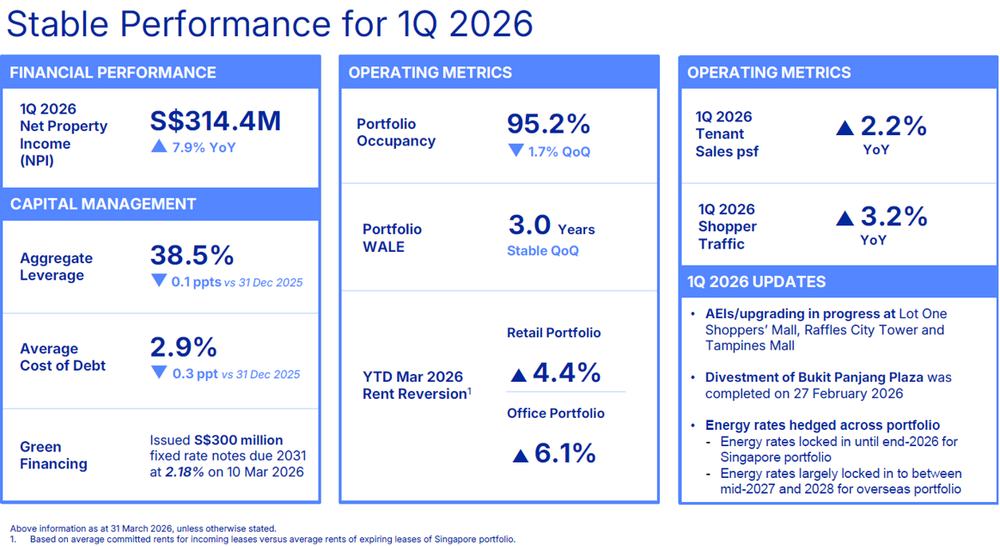Select the 'S$314.4M' NPI value

click(216, 121)
